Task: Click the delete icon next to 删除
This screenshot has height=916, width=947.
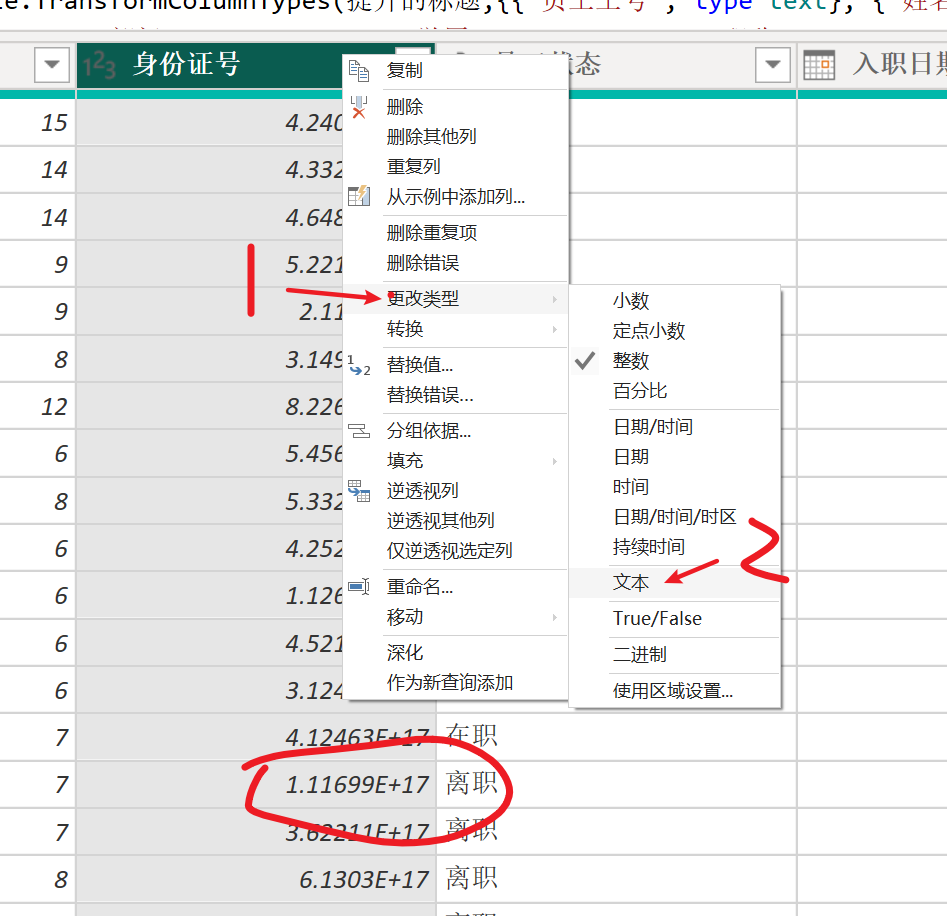Action: coord(358,107)
